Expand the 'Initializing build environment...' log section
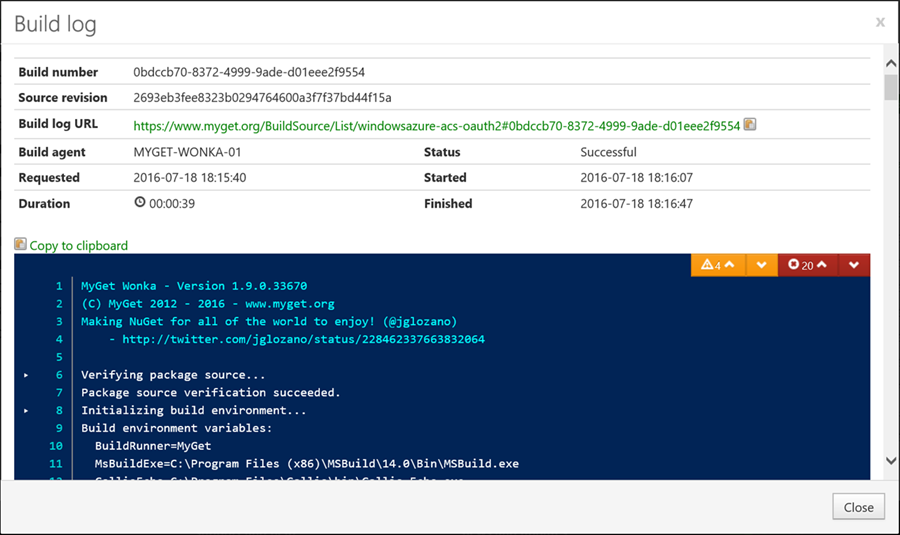 [26, 411]
